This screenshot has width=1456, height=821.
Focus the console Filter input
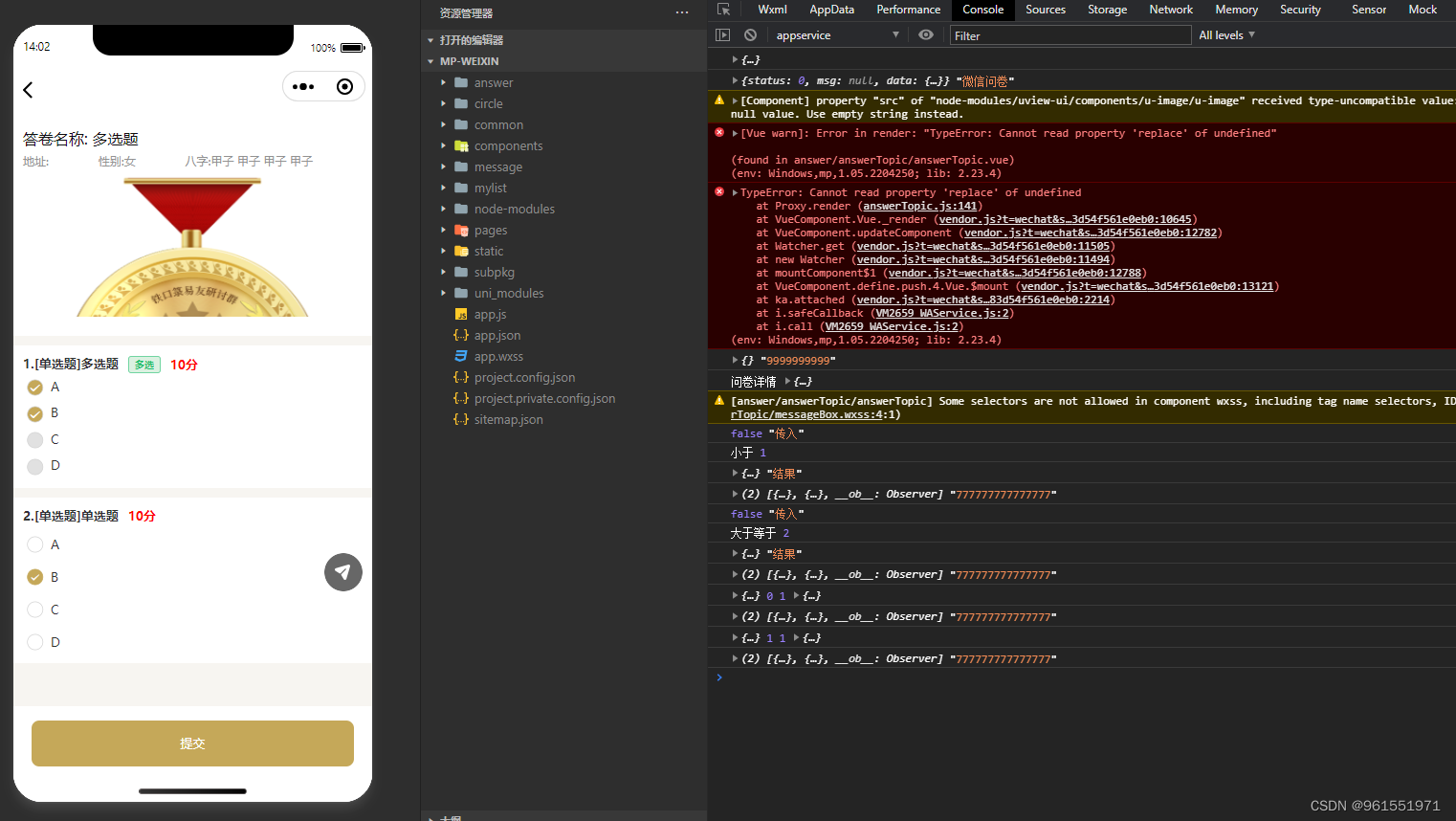(x=1070, y=35)
